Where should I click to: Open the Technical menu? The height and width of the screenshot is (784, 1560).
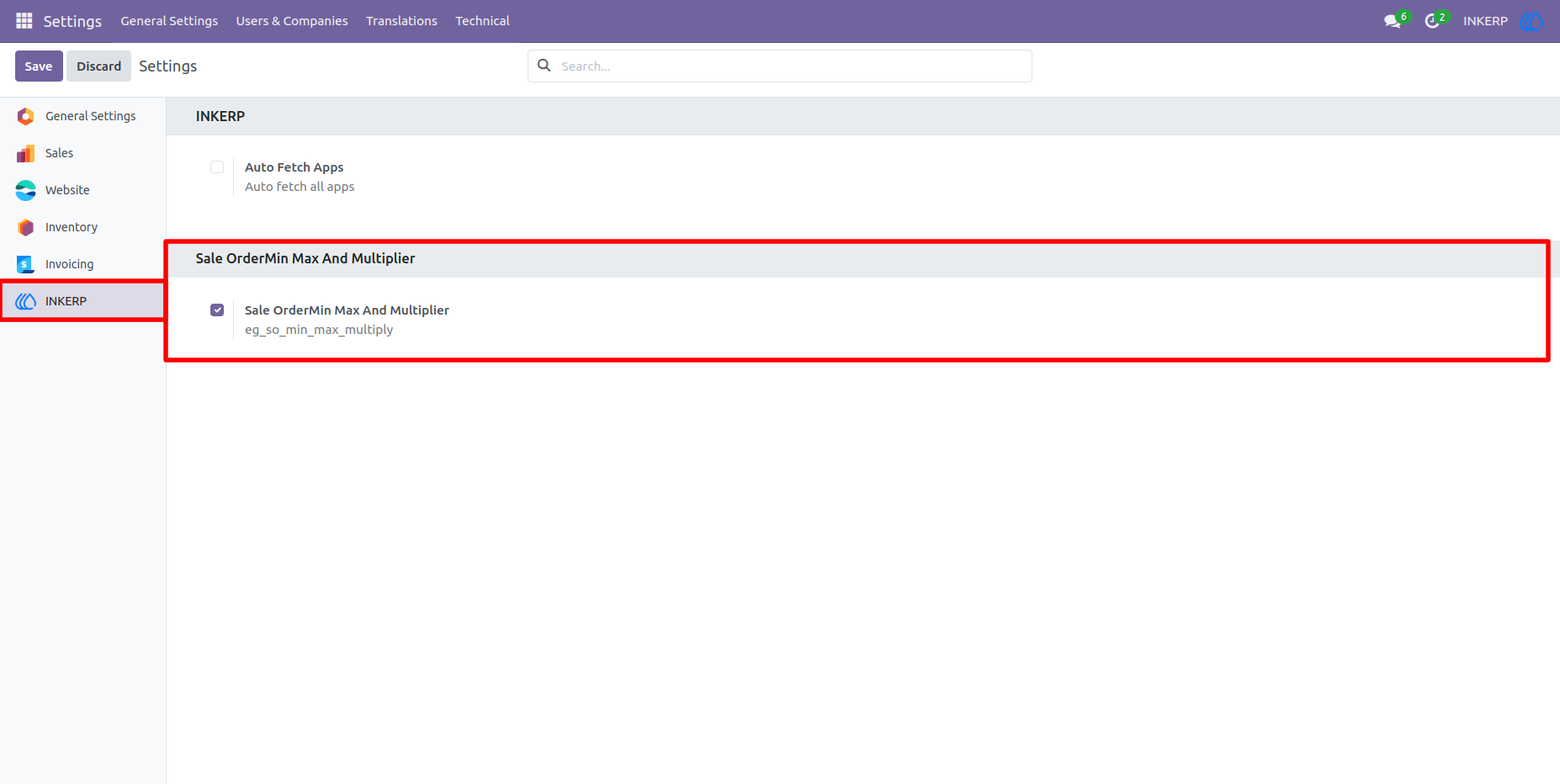coord(482,21)
